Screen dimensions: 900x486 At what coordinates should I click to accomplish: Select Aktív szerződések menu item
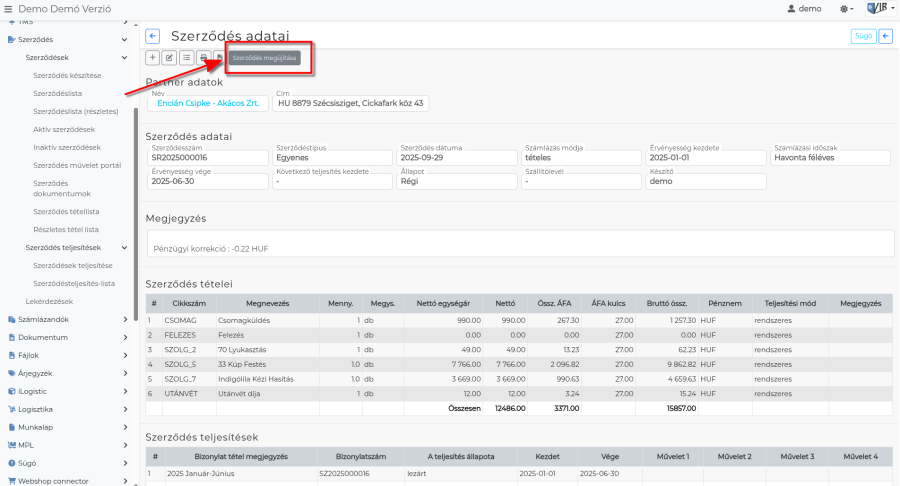point(64,129)
